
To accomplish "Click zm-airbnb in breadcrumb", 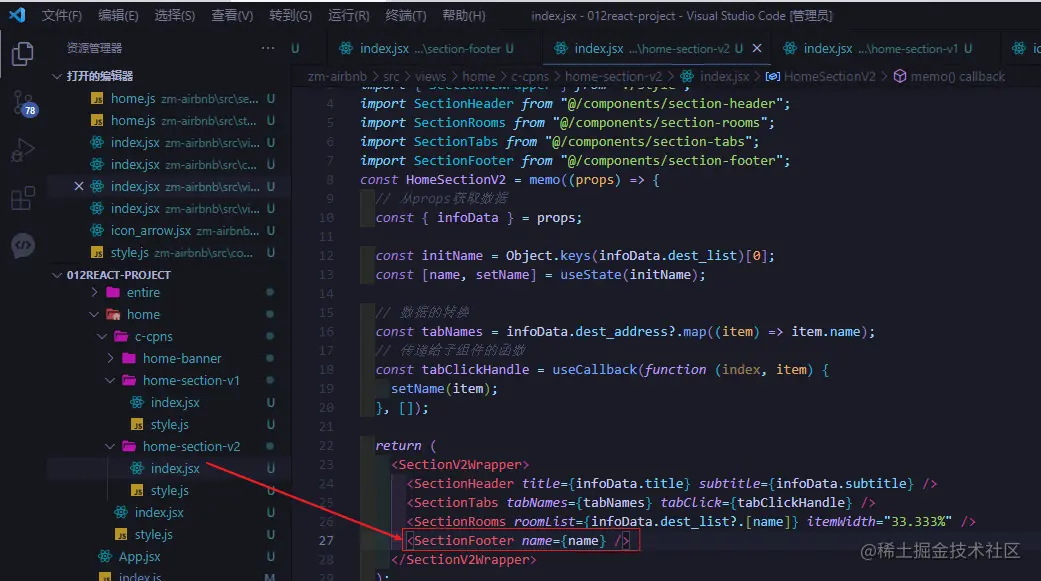I will (x=337, y=77).
